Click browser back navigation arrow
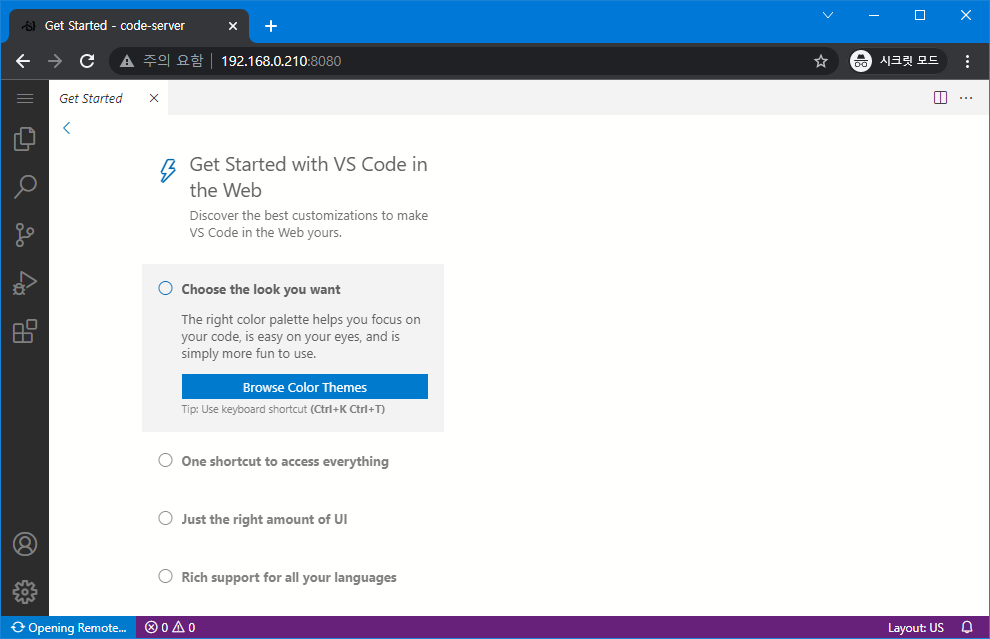This screenshot has height=639, width=990. (x=23, y=61)
